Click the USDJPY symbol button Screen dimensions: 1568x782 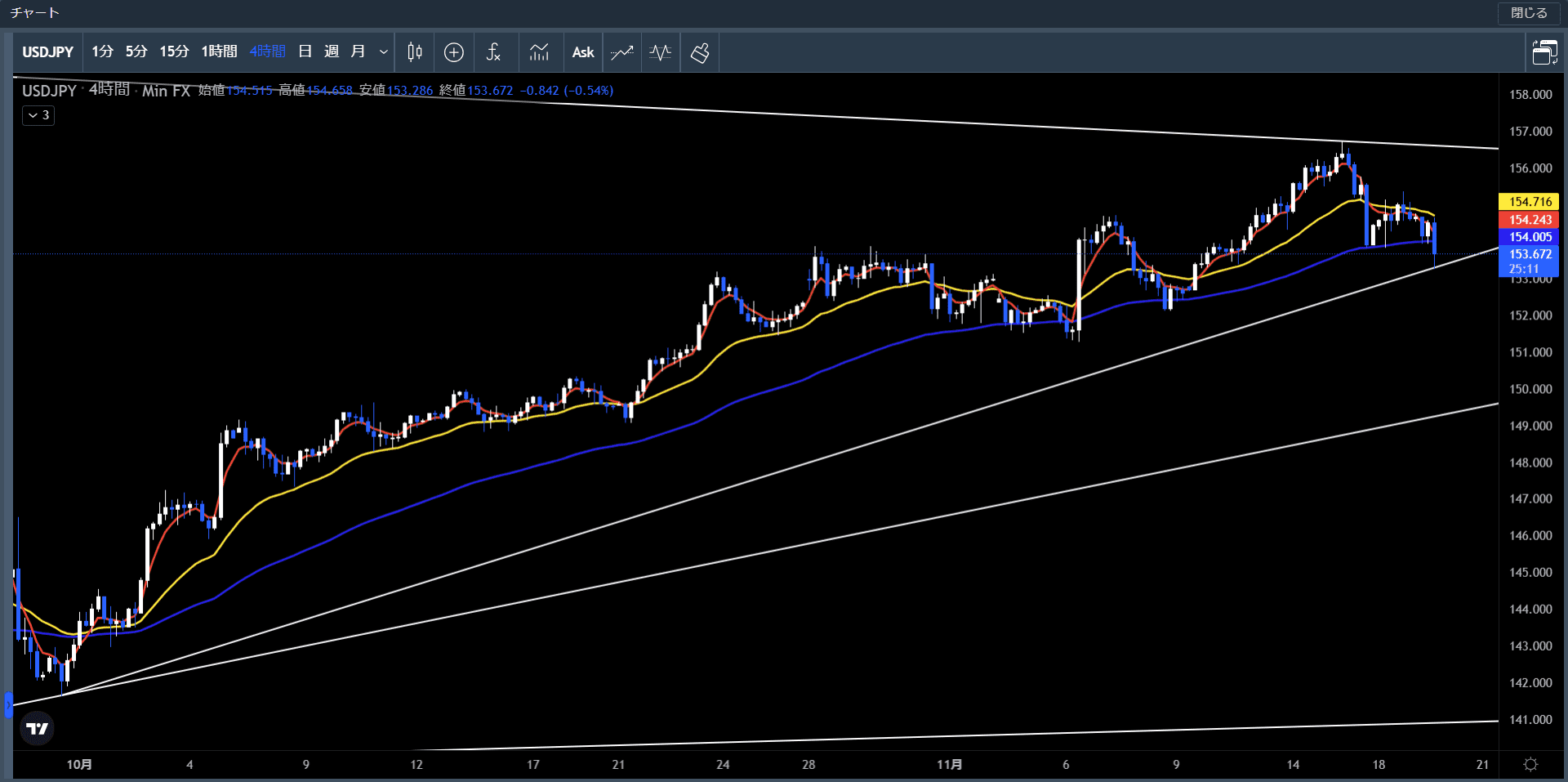[48, 52]
